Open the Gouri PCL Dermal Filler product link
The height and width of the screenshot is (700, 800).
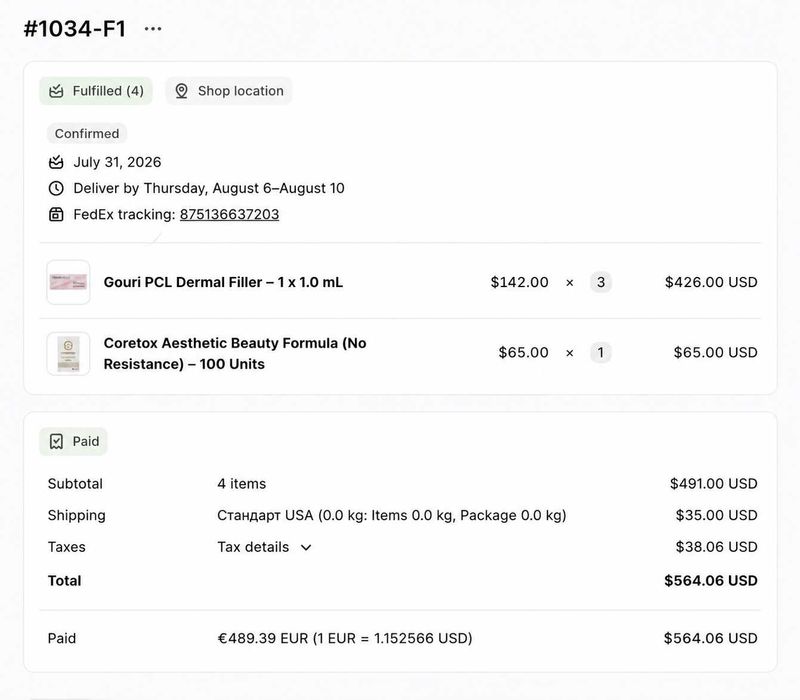pos(223,282)
